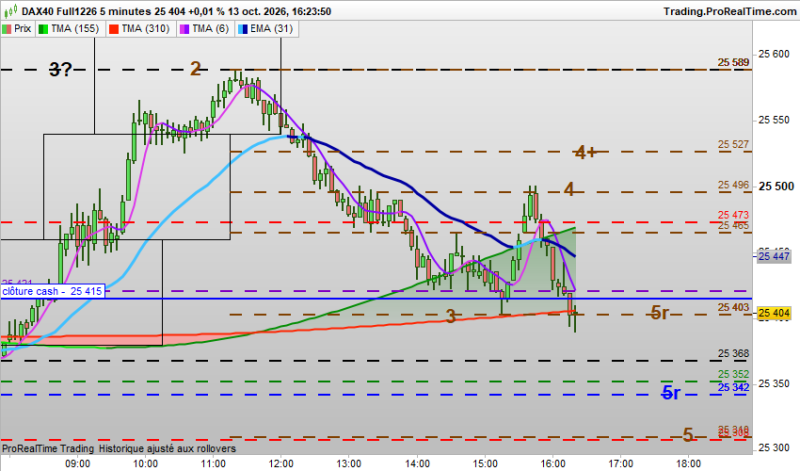Click the 15:00 time axis label
This screenshot has height=471, width=800.
point(485,464)
